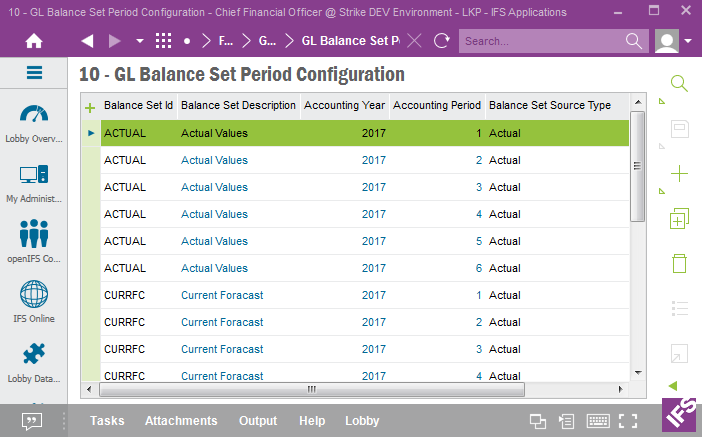Click the Actual Values link for period 2
Image resolution: width=702 pixels, height=437 pixels.
(x=214, y=160)
